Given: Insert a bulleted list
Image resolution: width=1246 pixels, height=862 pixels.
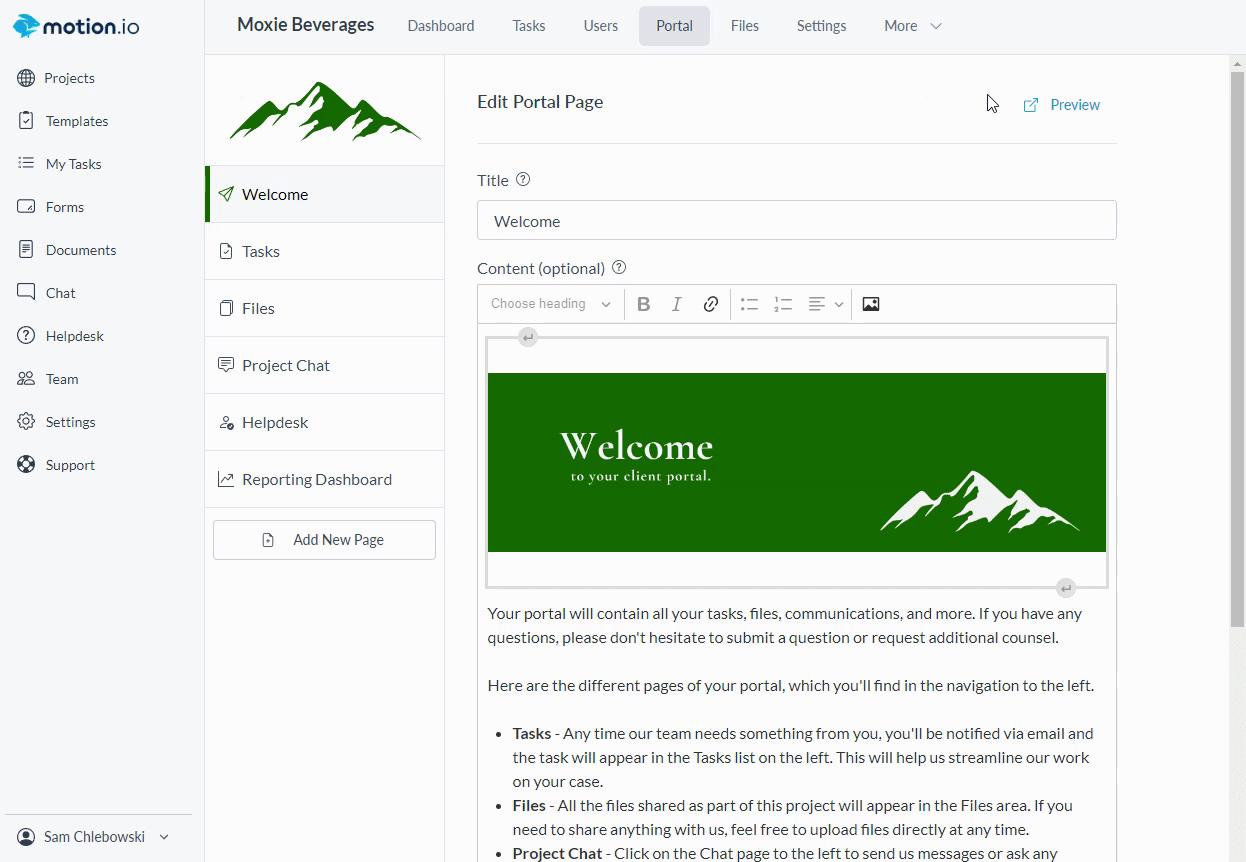Looking at the screenshot, I should click(750, 304).
